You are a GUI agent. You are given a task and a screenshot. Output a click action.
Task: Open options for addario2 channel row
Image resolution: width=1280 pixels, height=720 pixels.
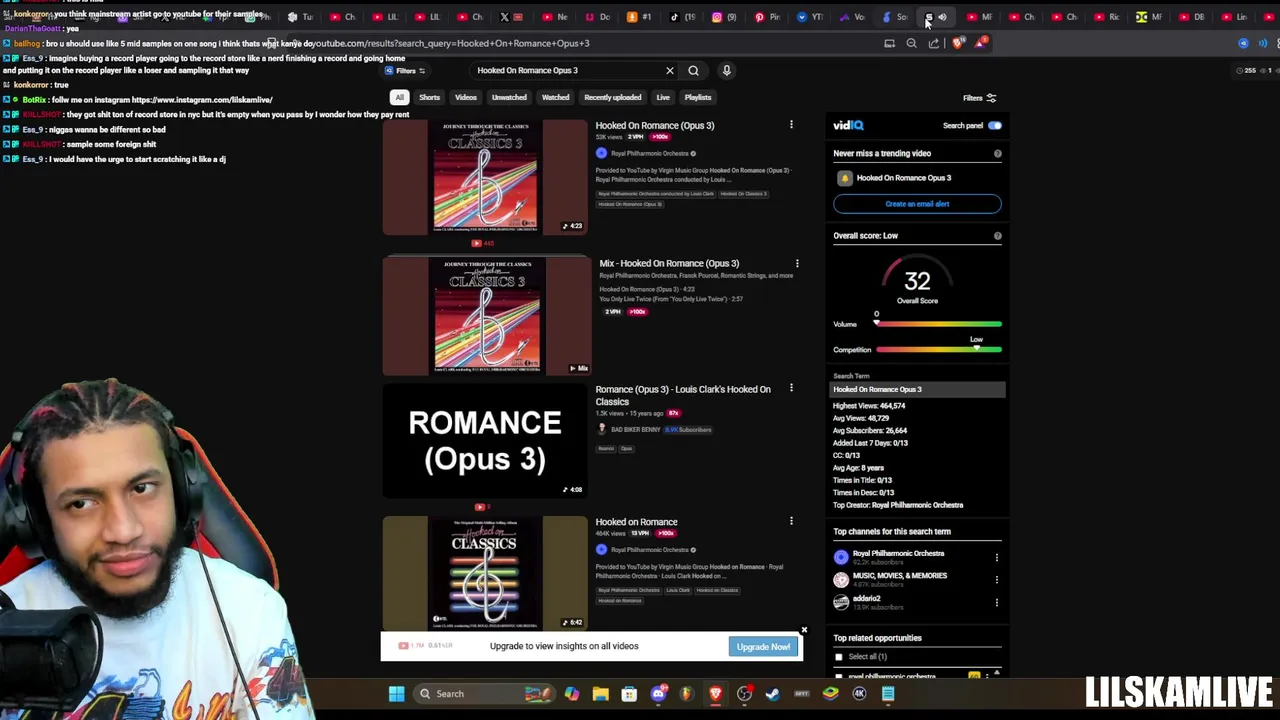(997, 602)
